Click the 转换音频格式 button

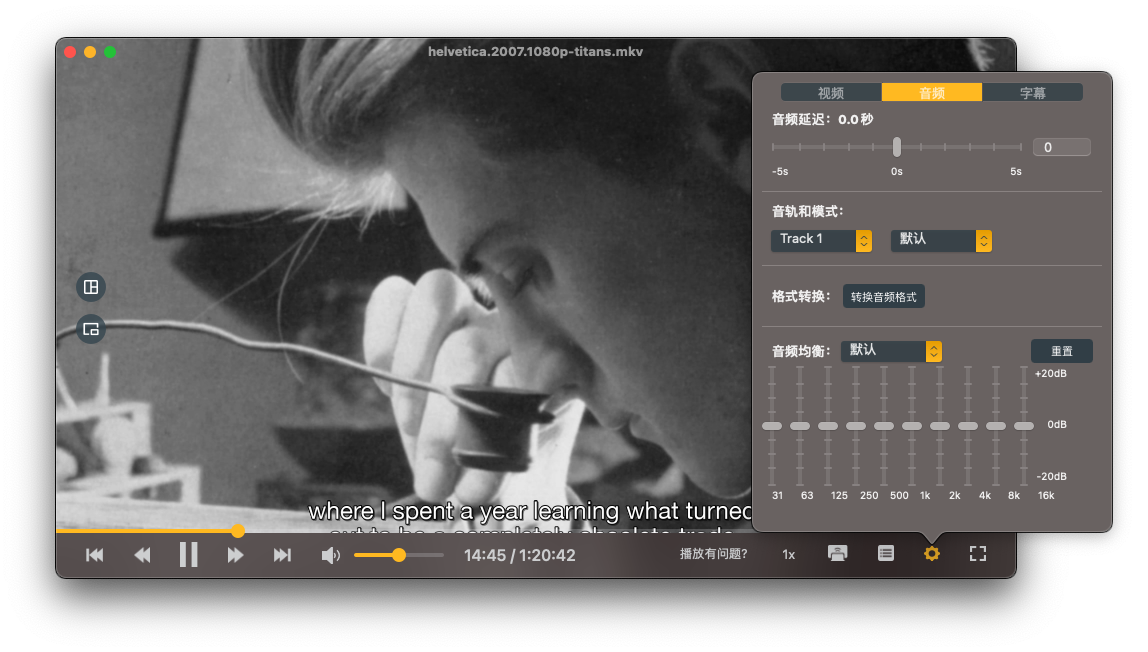click(x=884, y=296)
